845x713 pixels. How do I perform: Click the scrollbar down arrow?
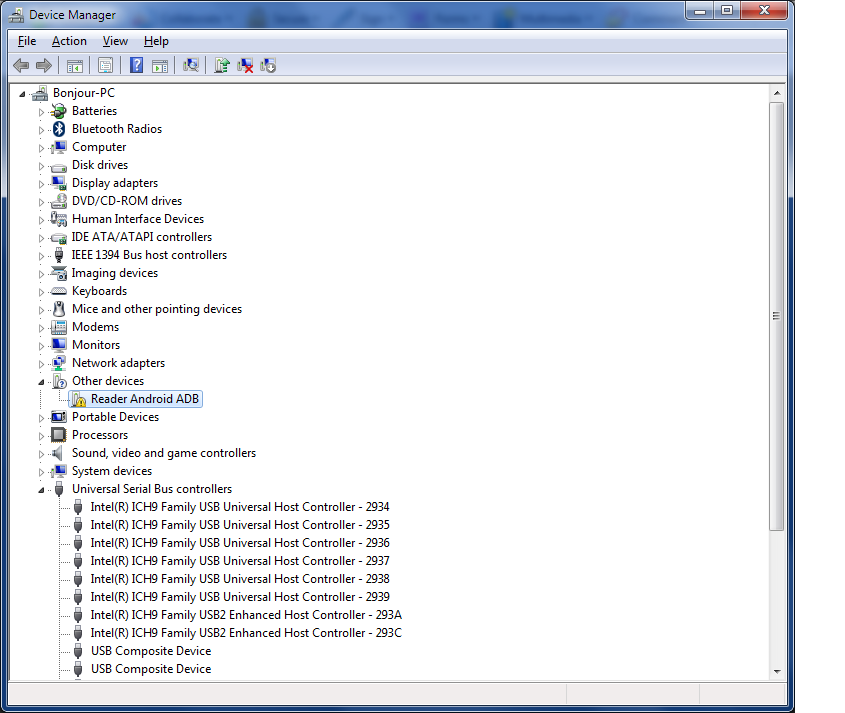pyautogui.click(x=777, y=672)
